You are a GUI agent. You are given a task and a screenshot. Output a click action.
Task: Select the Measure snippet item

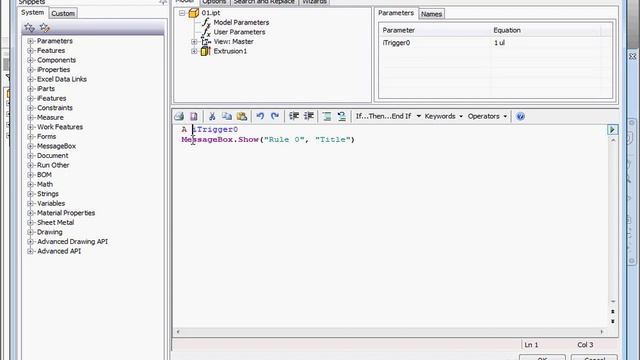50,118
